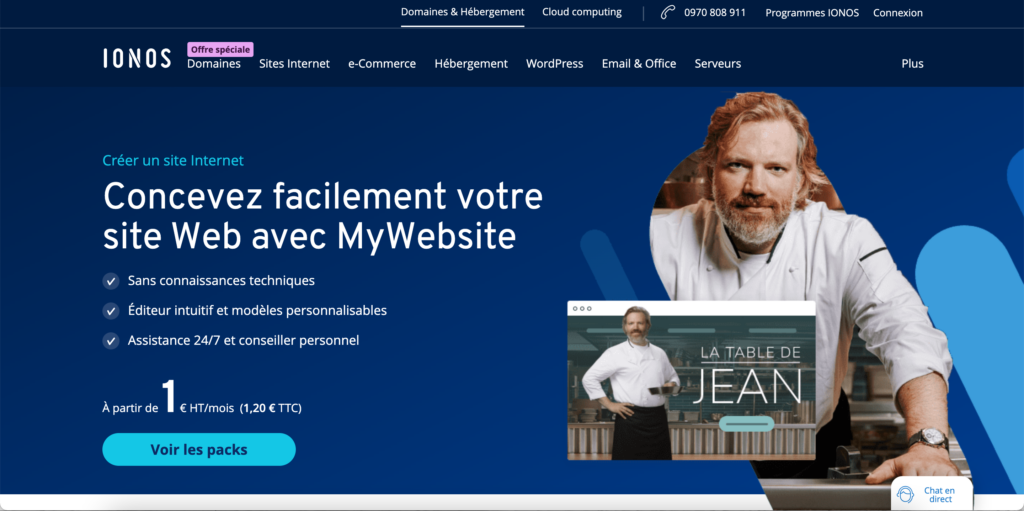Select Domaines & Hébergement tab

click(x=462, y=12)
